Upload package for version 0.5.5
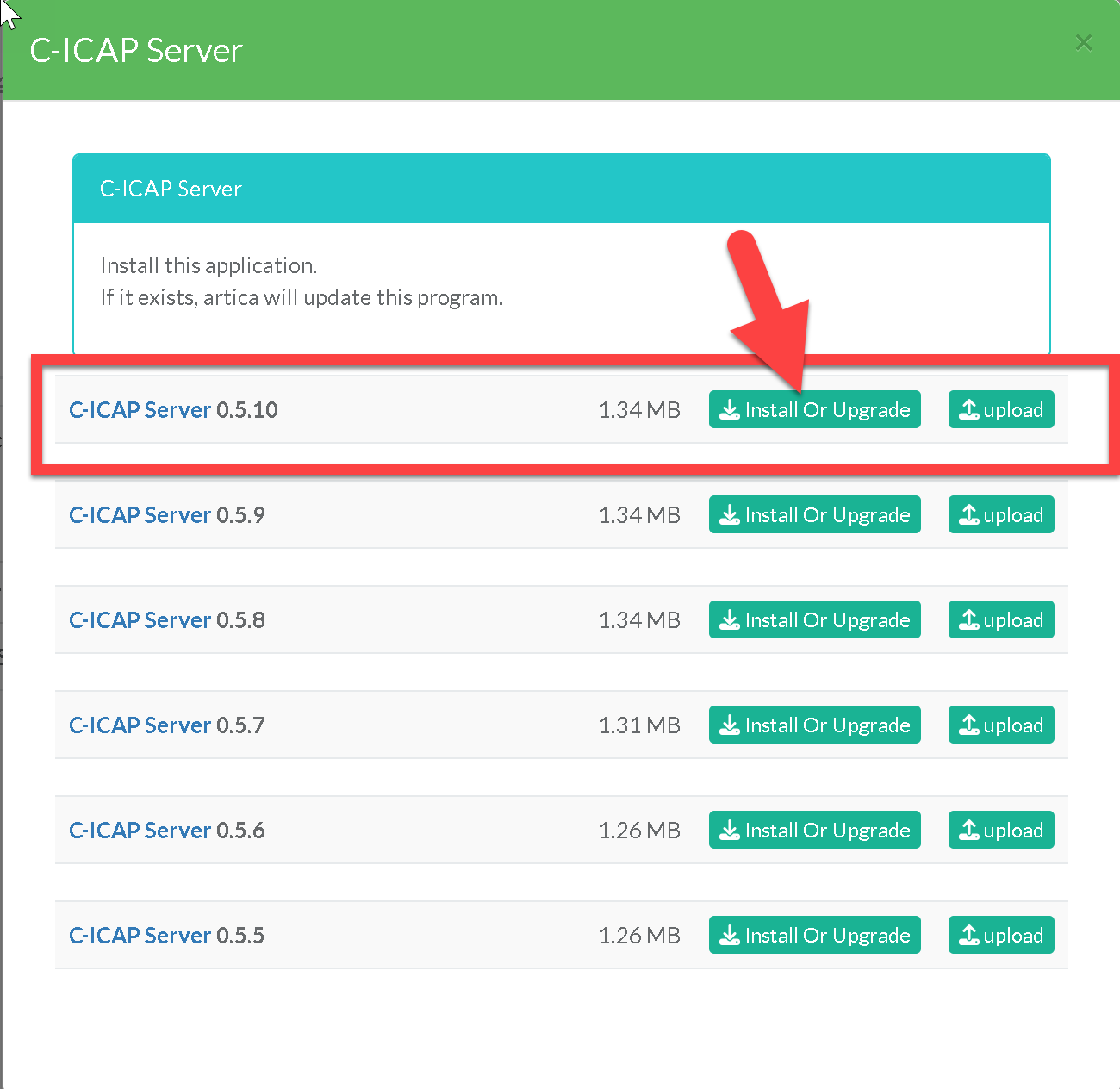1120x1089 pixels. tap(1000, 936)
